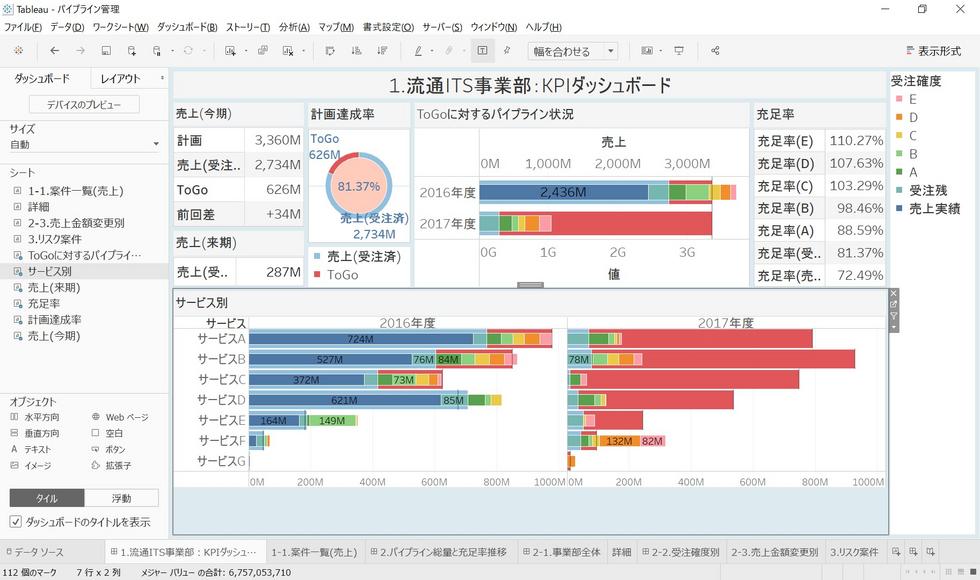Screen dimensions: 980x580
Task: Open the 分析(A) menu
Action: coord(294,27)
